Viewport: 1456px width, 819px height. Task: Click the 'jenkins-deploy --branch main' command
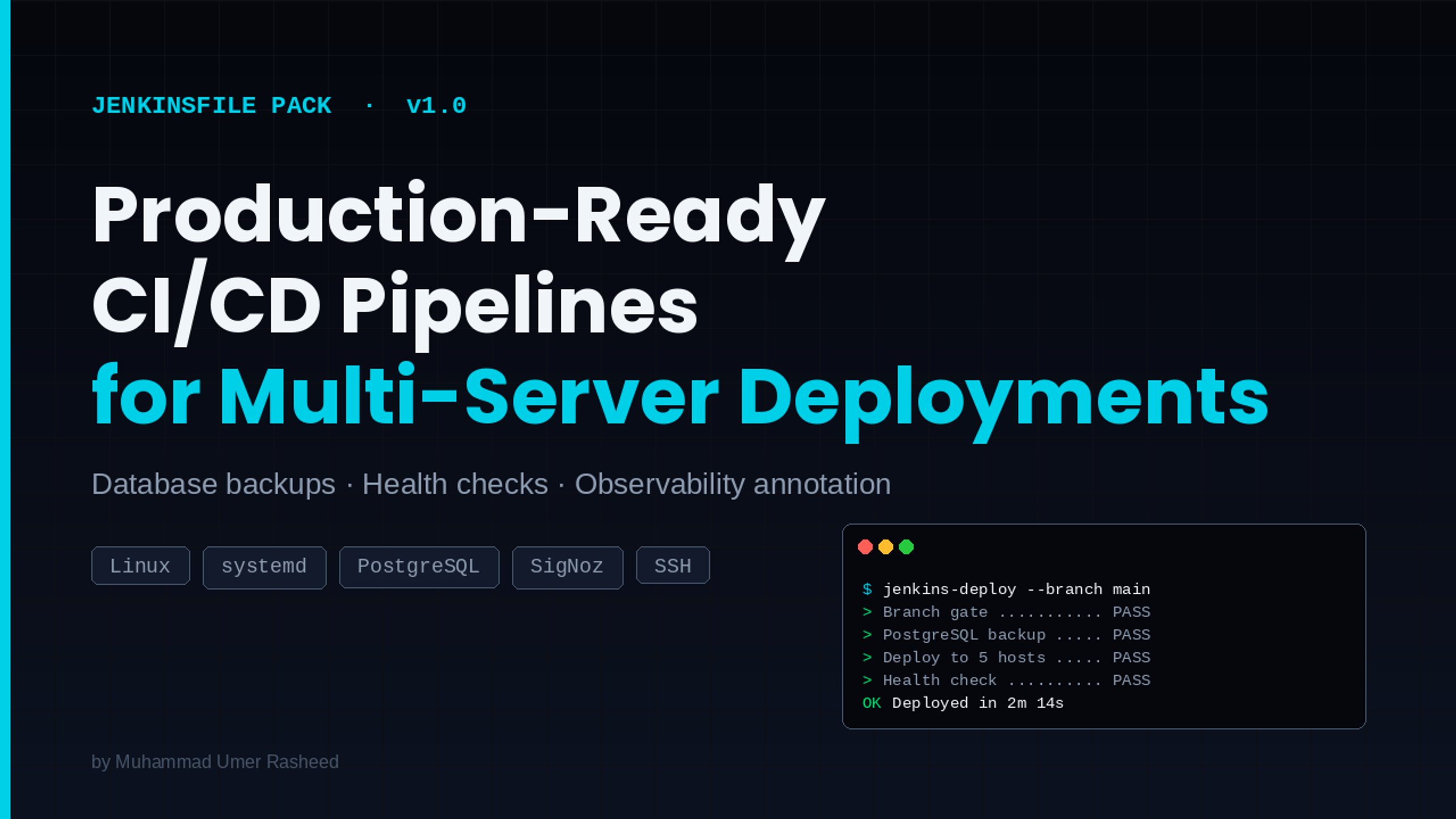point(1016,589)
